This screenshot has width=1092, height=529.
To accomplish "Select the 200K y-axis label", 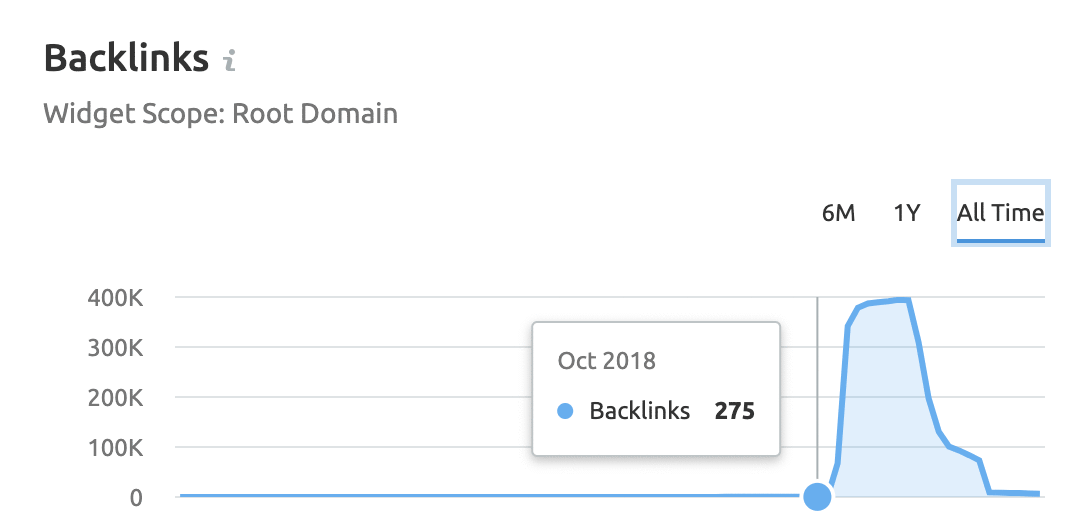I will (116, 398).
